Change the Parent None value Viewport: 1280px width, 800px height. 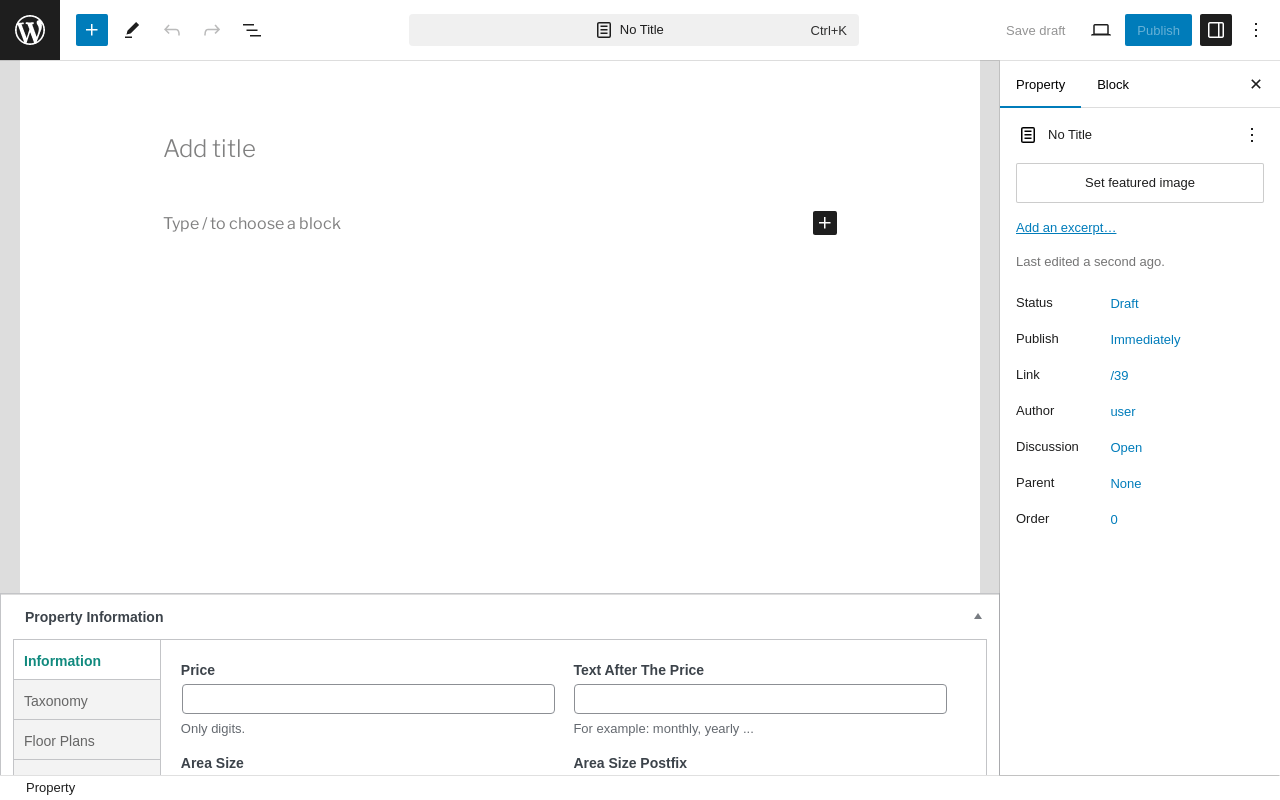(x=1126, y=483)
